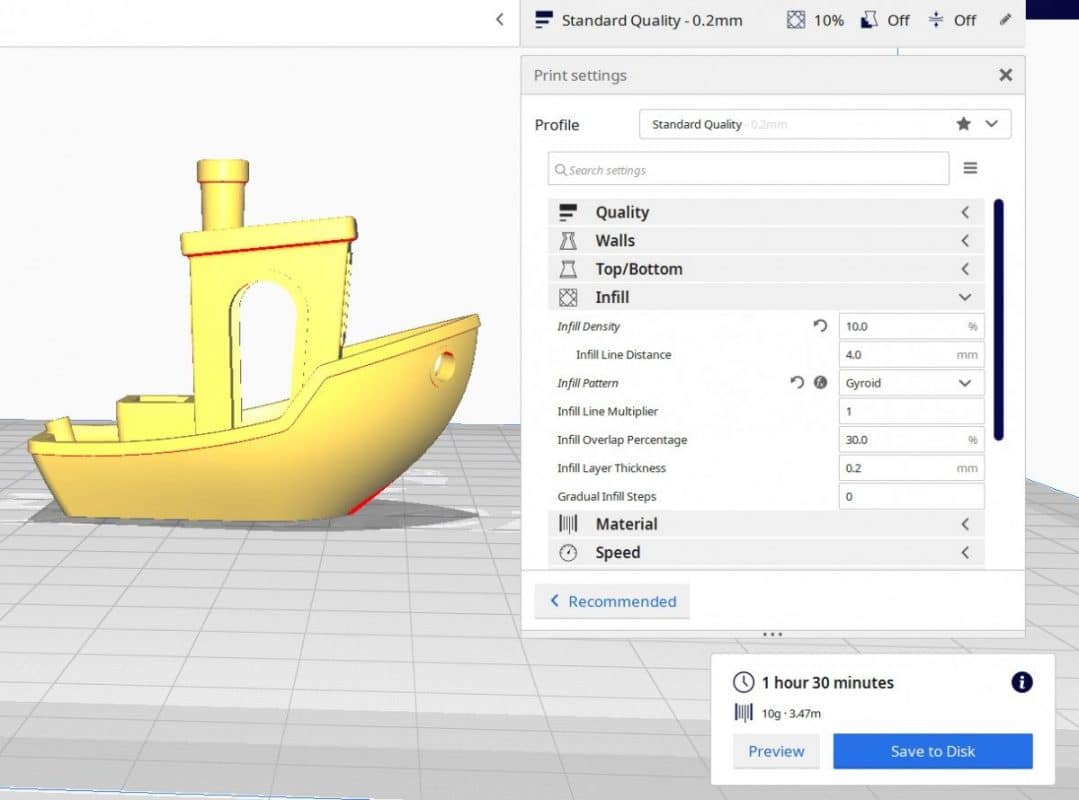This screenshot has width=1079, height=800.
Task: Collapse the Infill section chevron
Action: 965,297
